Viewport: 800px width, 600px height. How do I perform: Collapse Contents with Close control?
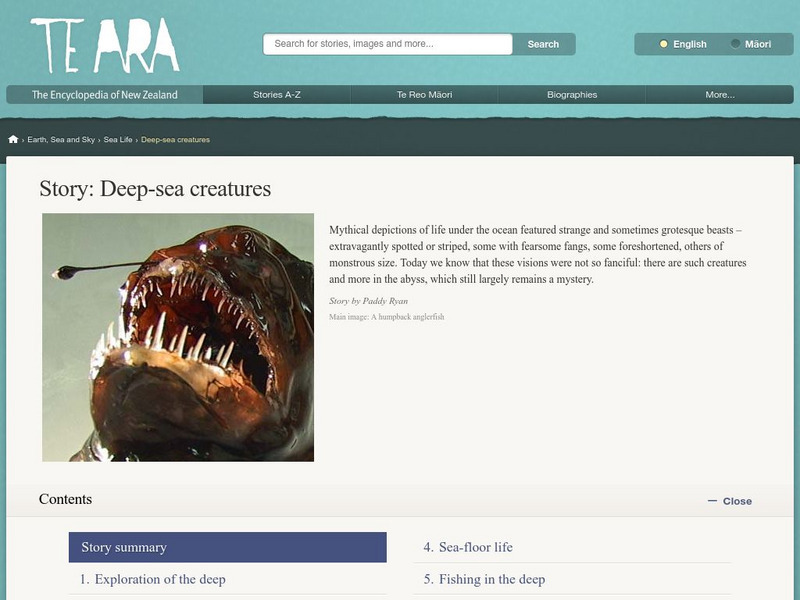(730, 501)
